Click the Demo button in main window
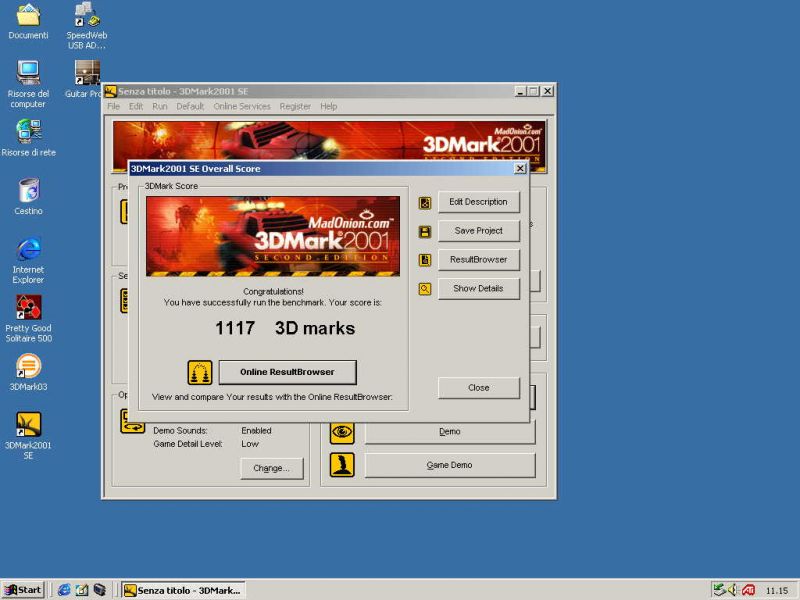Viewport: 800px width, 600px height. coord(449,432)
